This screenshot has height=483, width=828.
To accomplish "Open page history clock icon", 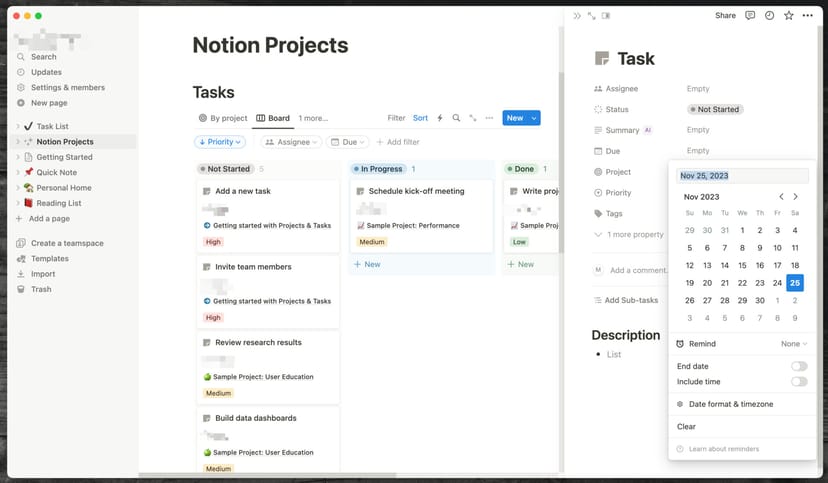I will coord(769,16).
